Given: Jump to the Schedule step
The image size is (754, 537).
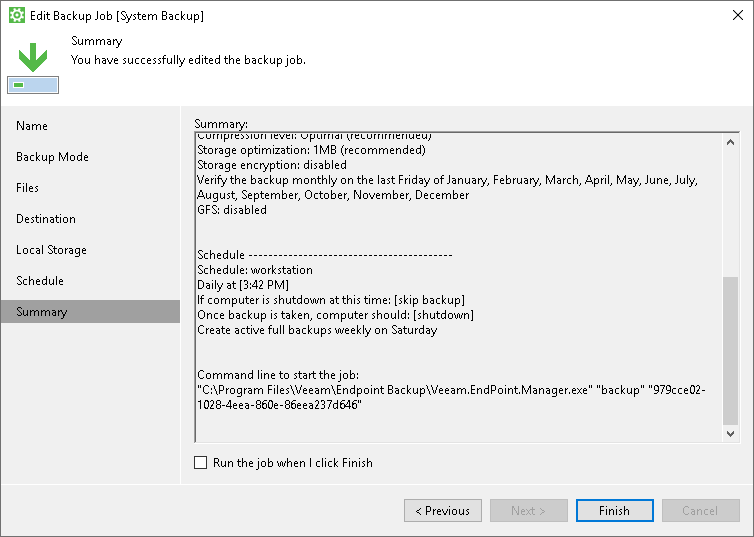Looking at the screenshot, I should pyautogui.click(x=40, y=281).
